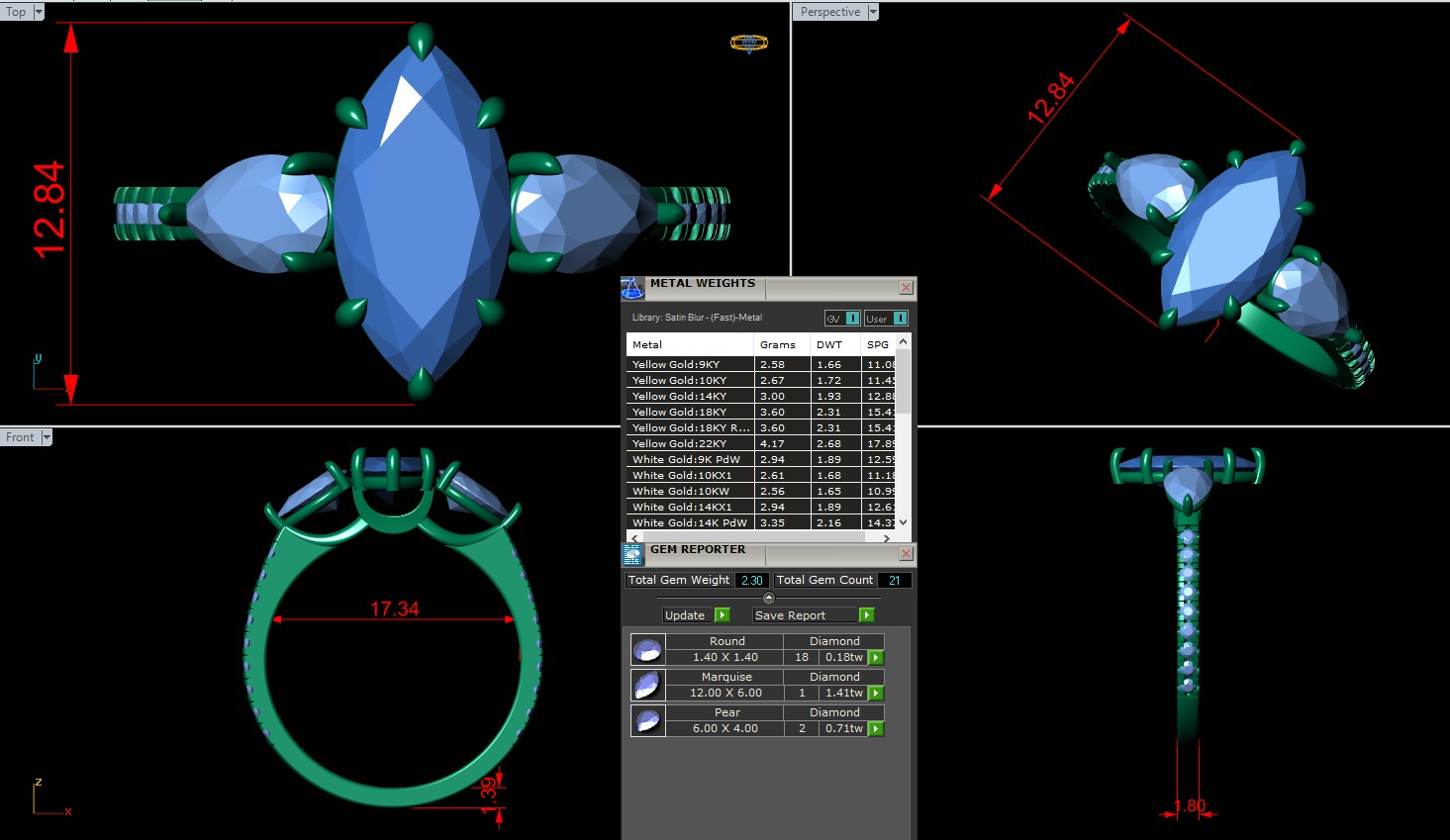Image resolution: width=1450 pixels, height=840 pixels.
Task: Click the Total Gem Count value 21
Action: click(894, 581)
